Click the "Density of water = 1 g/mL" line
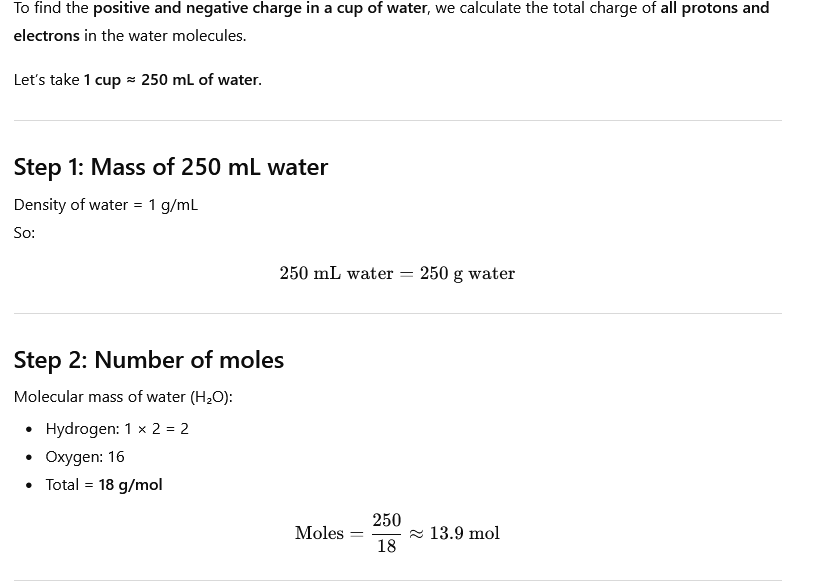Image resolution: width=815 pixels, height=586 pixels. coord(105,205)
